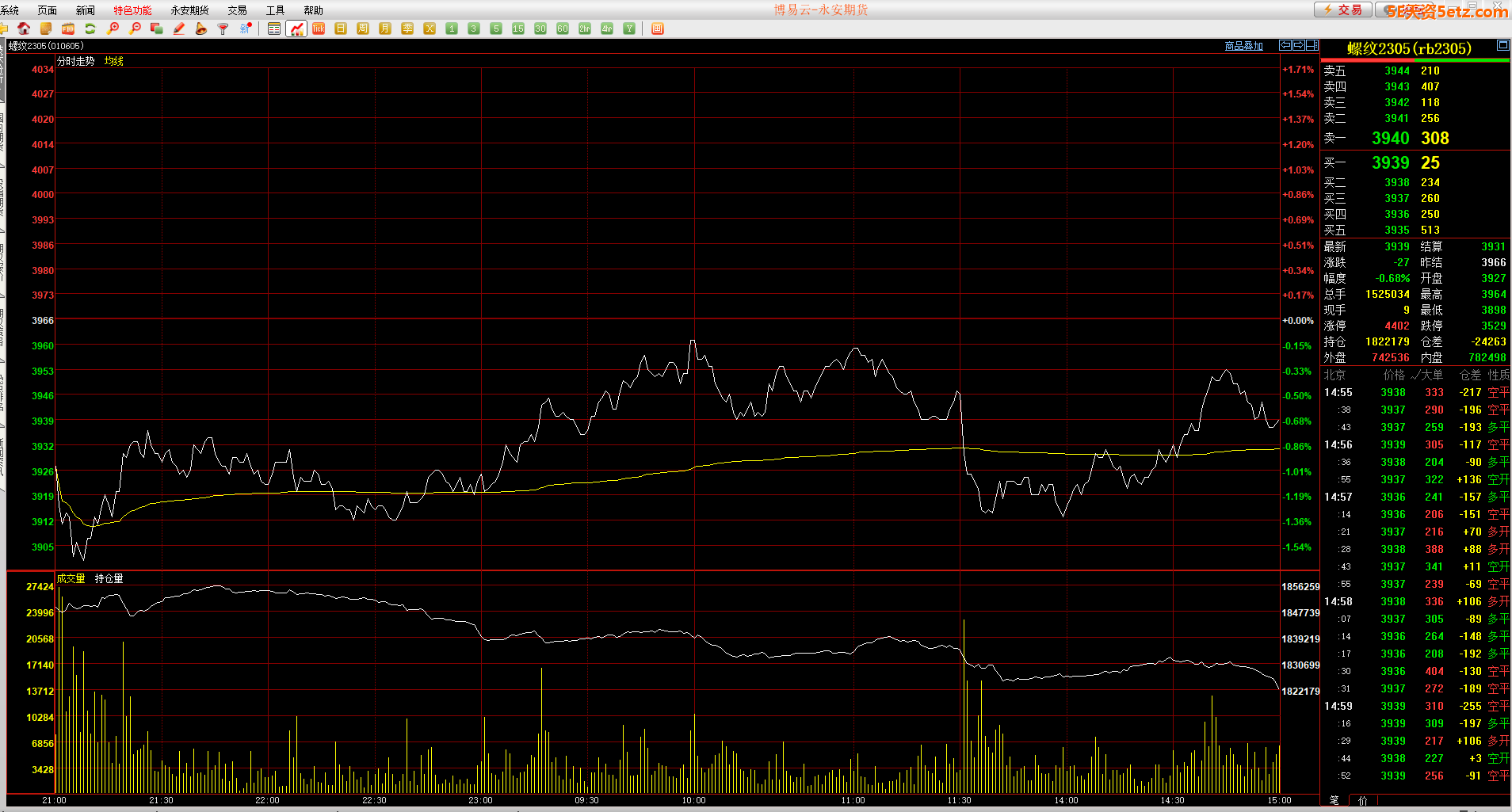
Task: Click the zoom in magnifier icon
Action: pyautogui.click(x=113, y=29)
